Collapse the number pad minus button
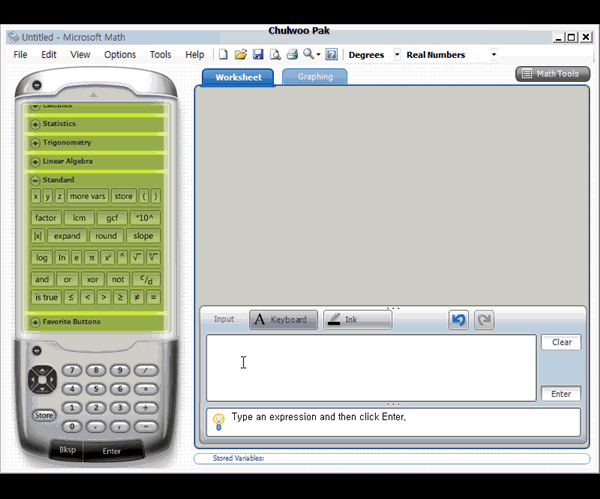 tap(37, 351)
